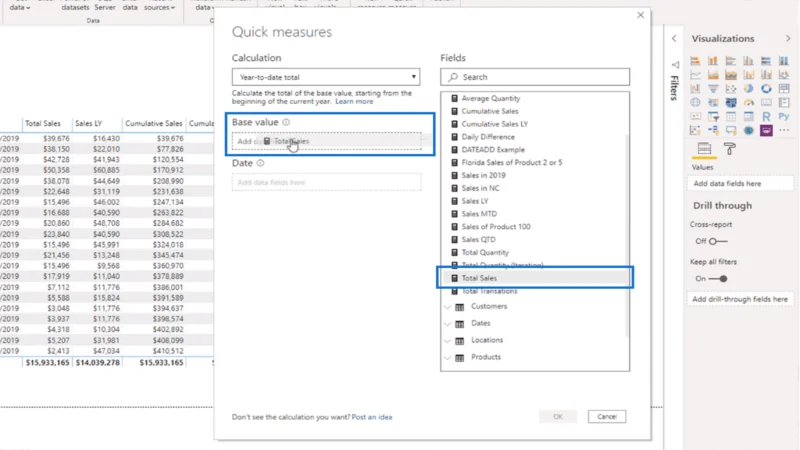Select the Stacked bar chart visual
This screenshot has height=450, width=800.
(x=695, y=61)
